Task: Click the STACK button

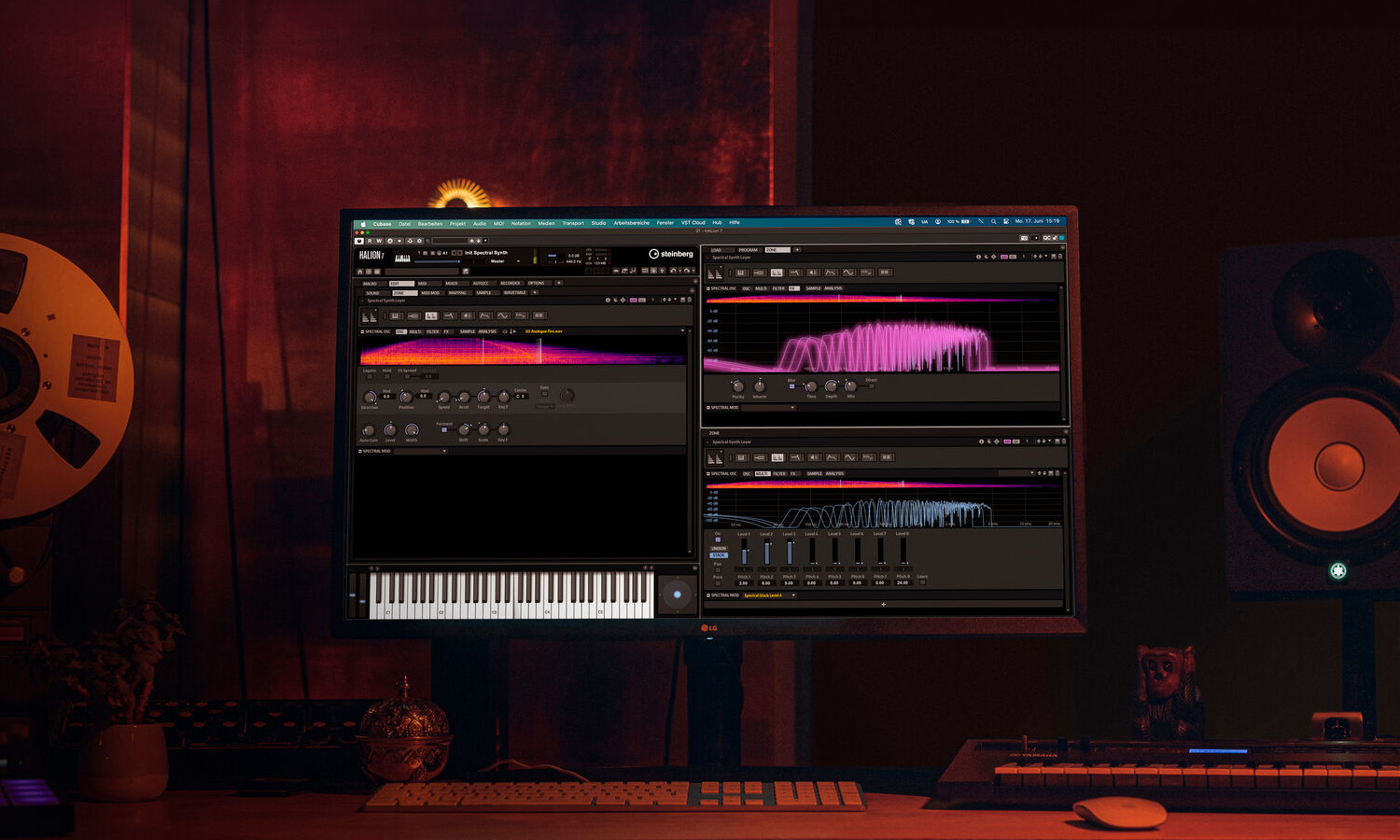Action: 719,555
